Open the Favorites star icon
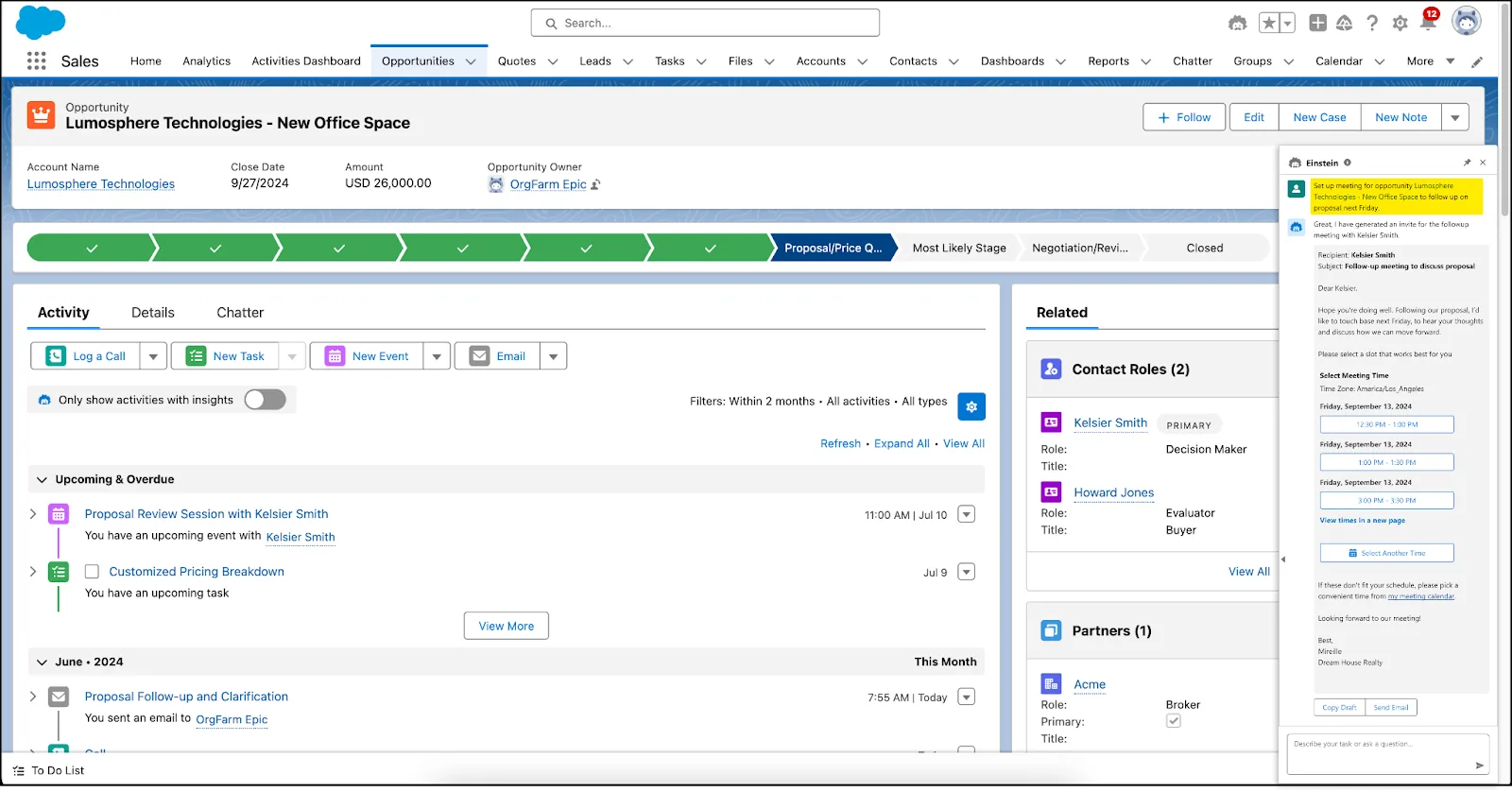 tap(1269, 23)
